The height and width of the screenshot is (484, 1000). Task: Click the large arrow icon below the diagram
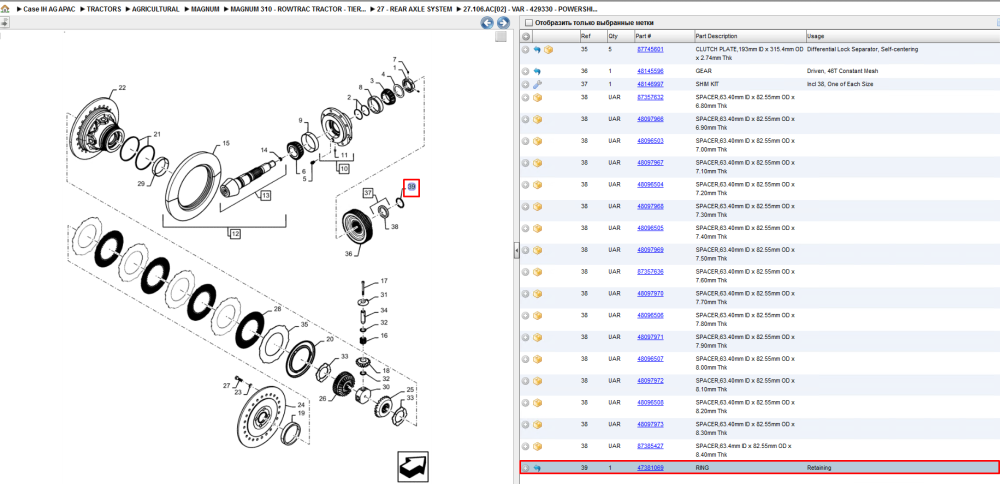tap(413, 467)
